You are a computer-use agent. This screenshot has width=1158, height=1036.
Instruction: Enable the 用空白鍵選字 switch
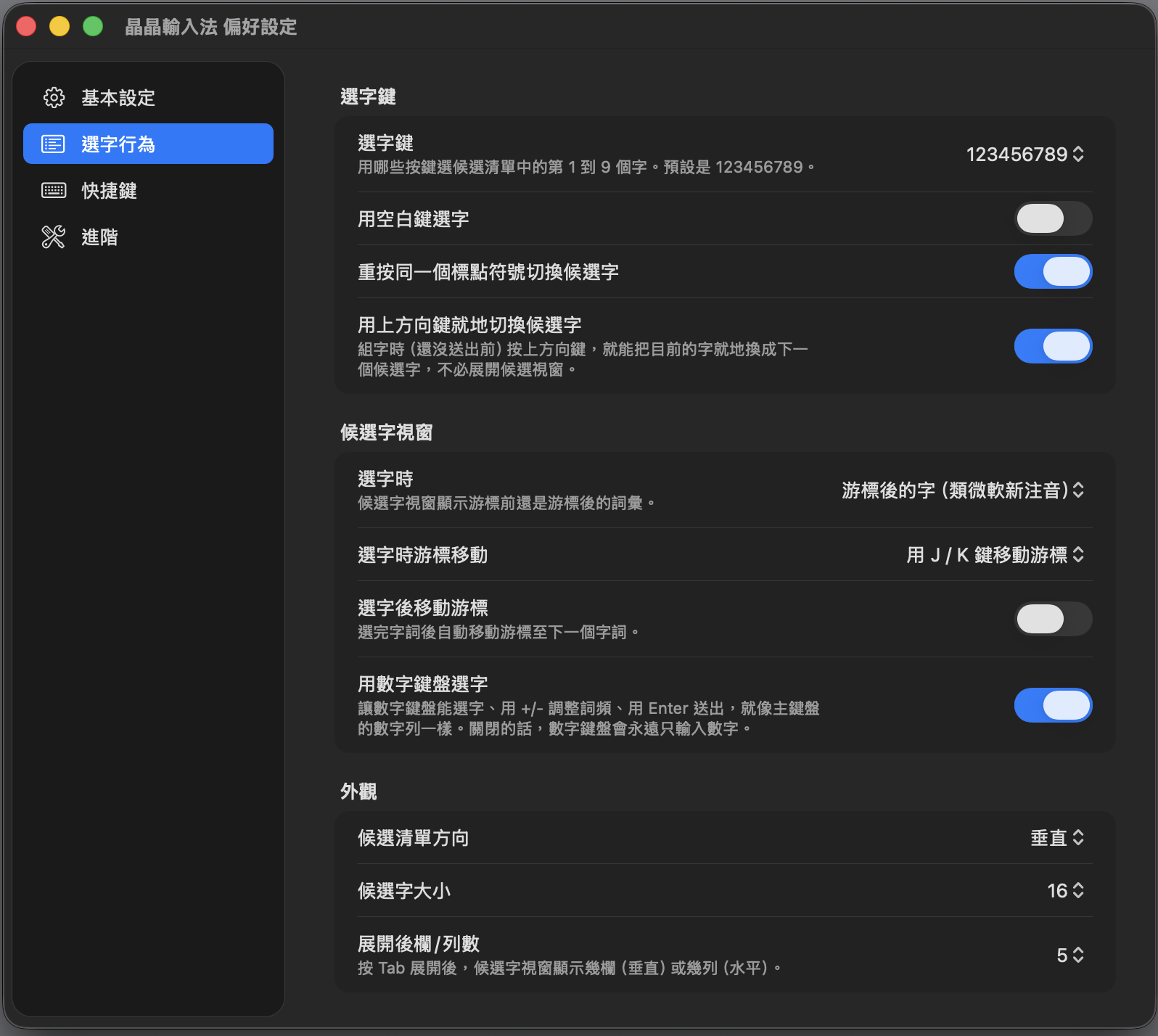pos(1053,218)
